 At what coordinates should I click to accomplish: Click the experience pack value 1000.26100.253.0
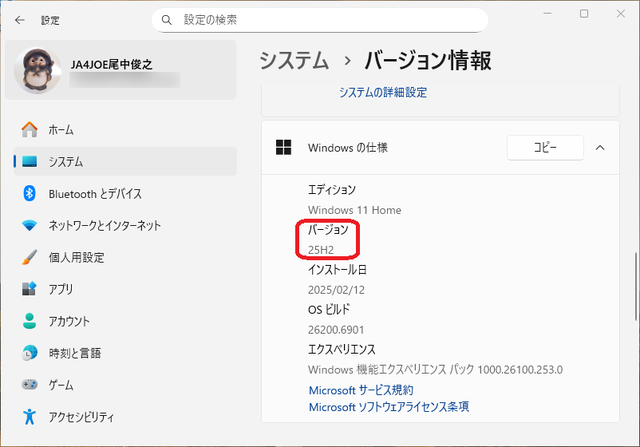coord(520,369)
